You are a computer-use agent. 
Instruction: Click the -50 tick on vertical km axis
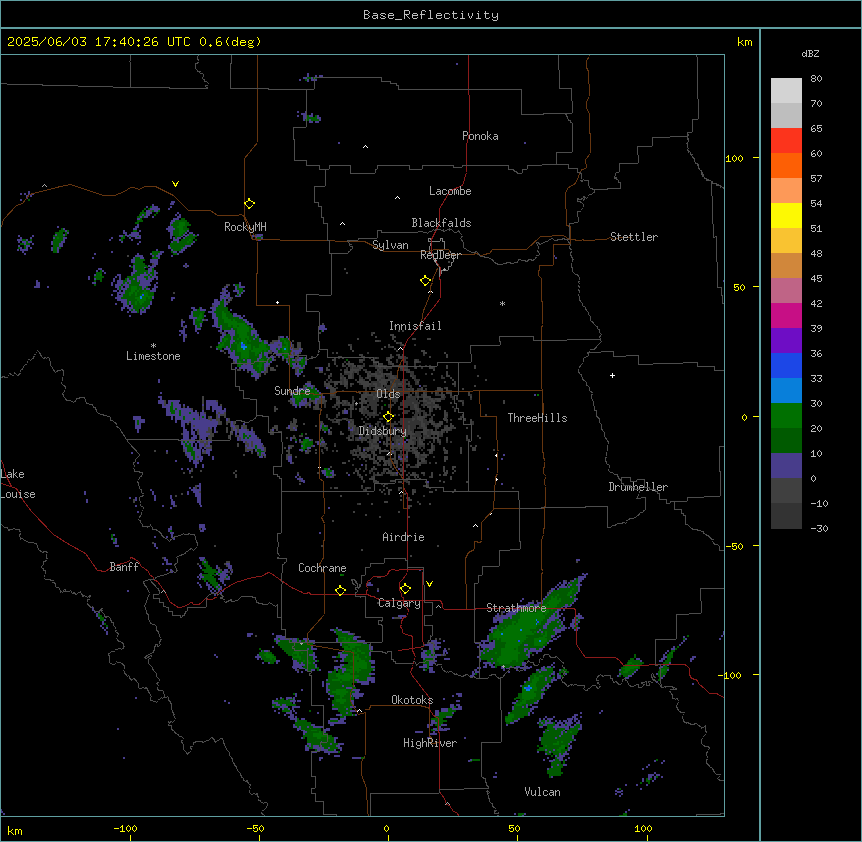[734, 546]
